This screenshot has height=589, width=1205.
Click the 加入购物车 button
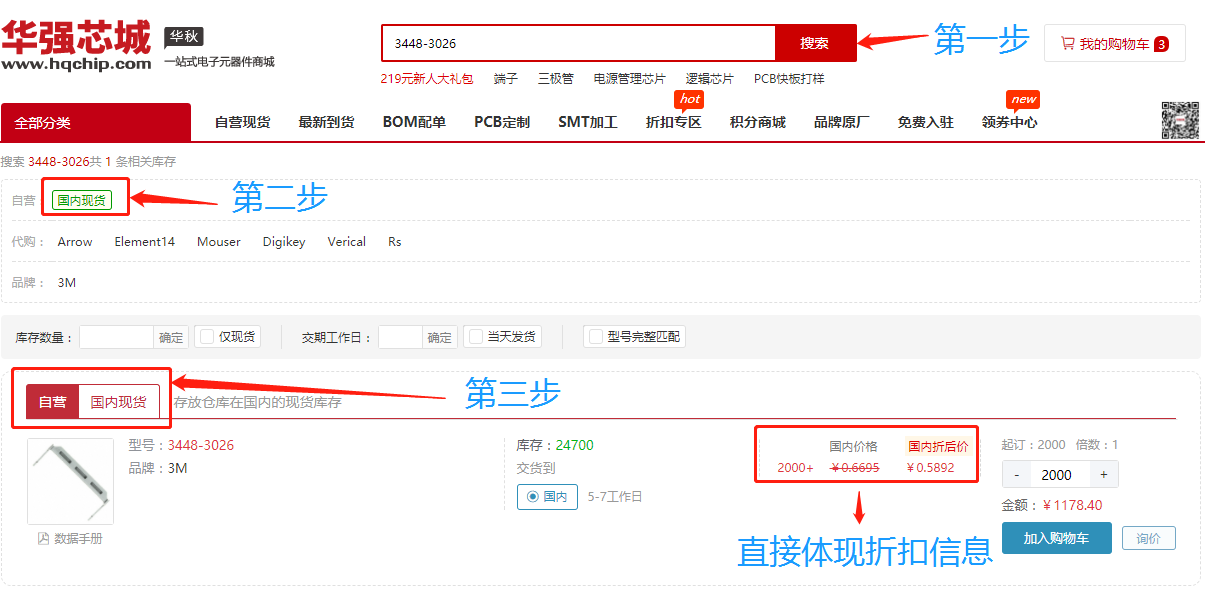(x=1057, y=537)
